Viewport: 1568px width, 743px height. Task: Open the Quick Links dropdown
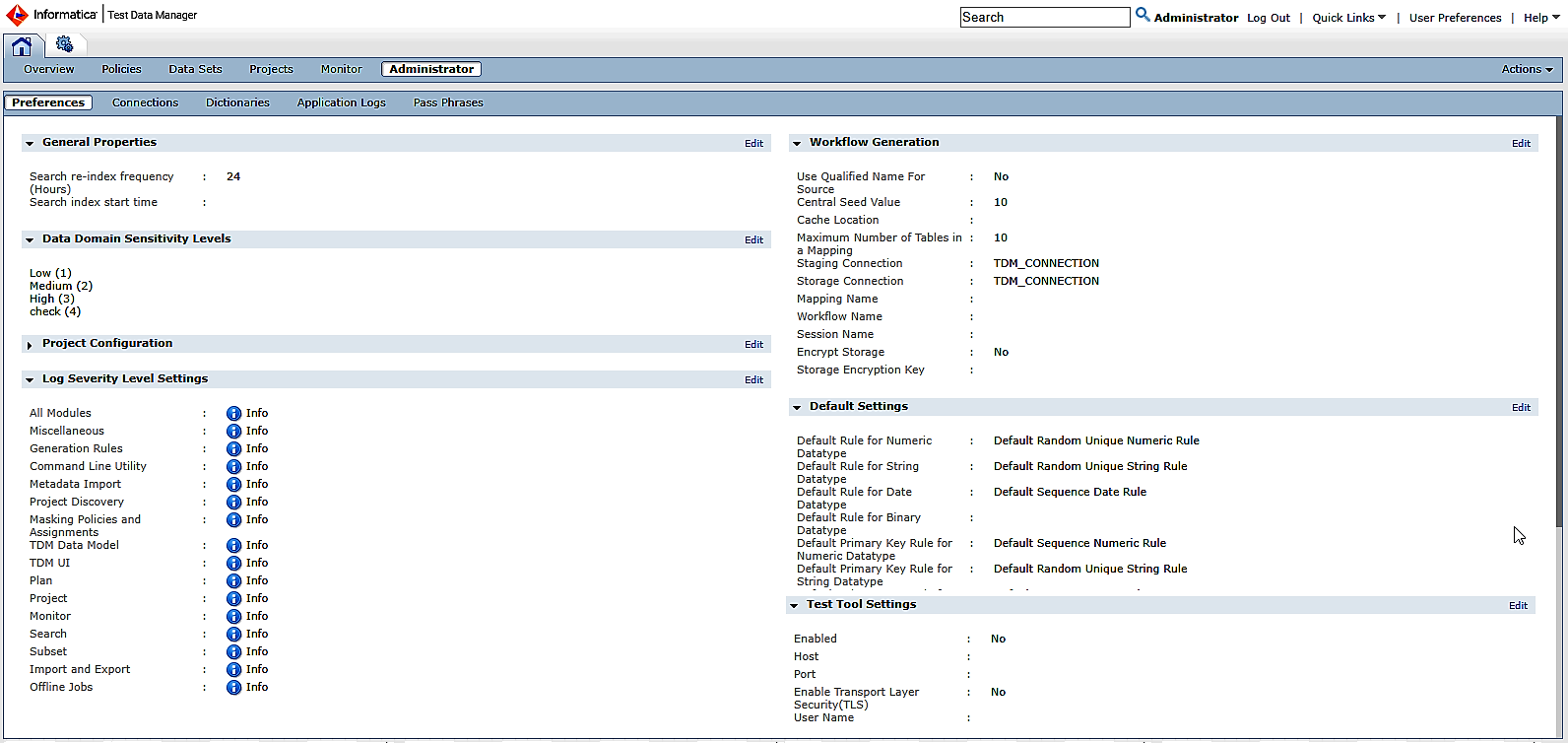point(1348,18)
